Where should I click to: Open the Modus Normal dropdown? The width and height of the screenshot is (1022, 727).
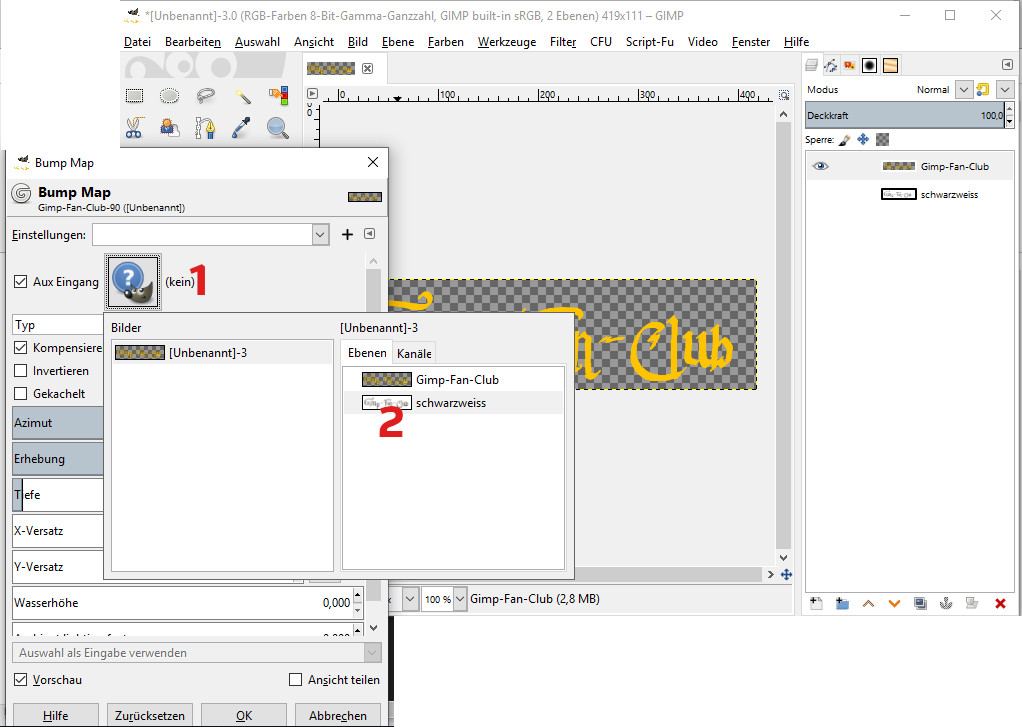pyautogui.click(x=964, y=89)
